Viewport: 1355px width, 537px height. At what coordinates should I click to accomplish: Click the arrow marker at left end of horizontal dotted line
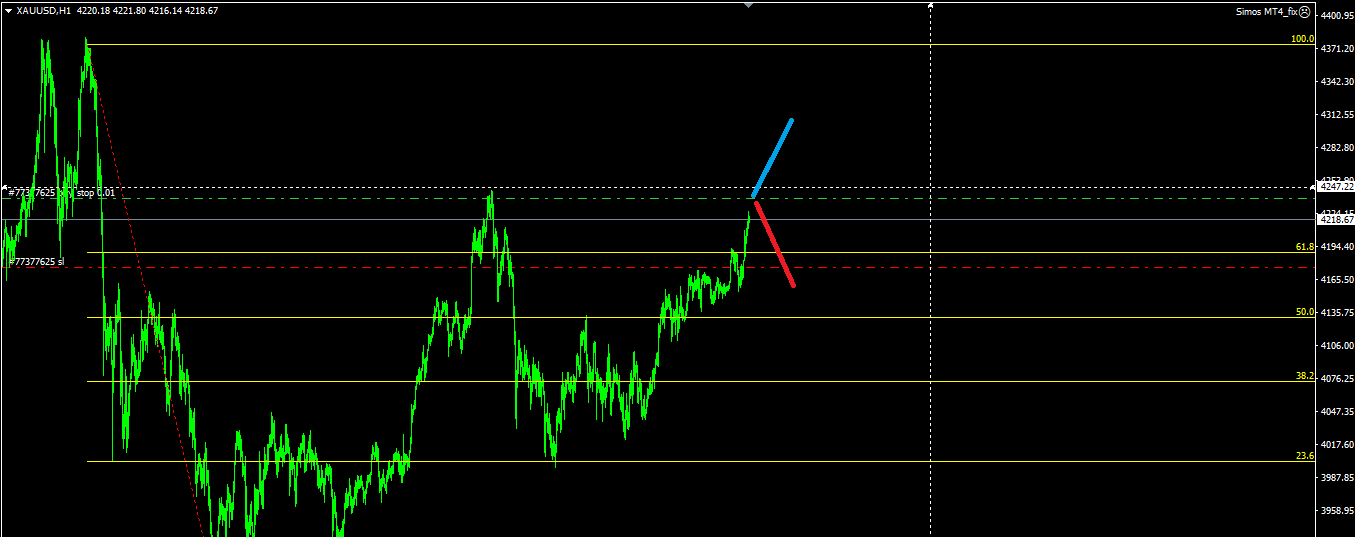tap(5, 187)
